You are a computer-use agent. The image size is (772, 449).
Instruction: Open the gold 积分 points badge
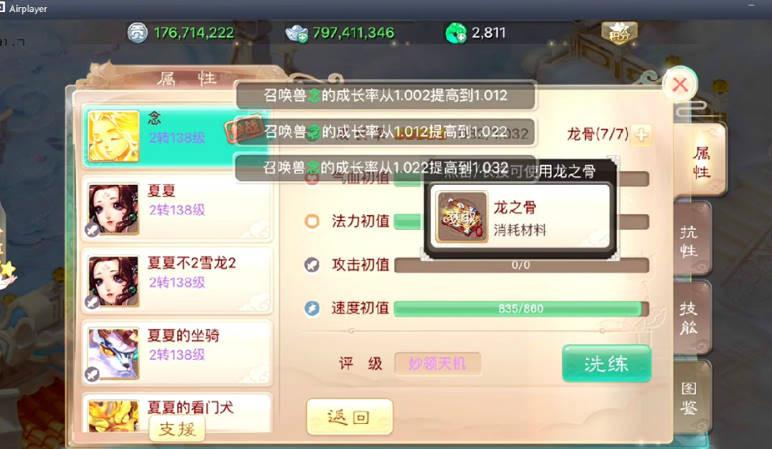(619, 33)
